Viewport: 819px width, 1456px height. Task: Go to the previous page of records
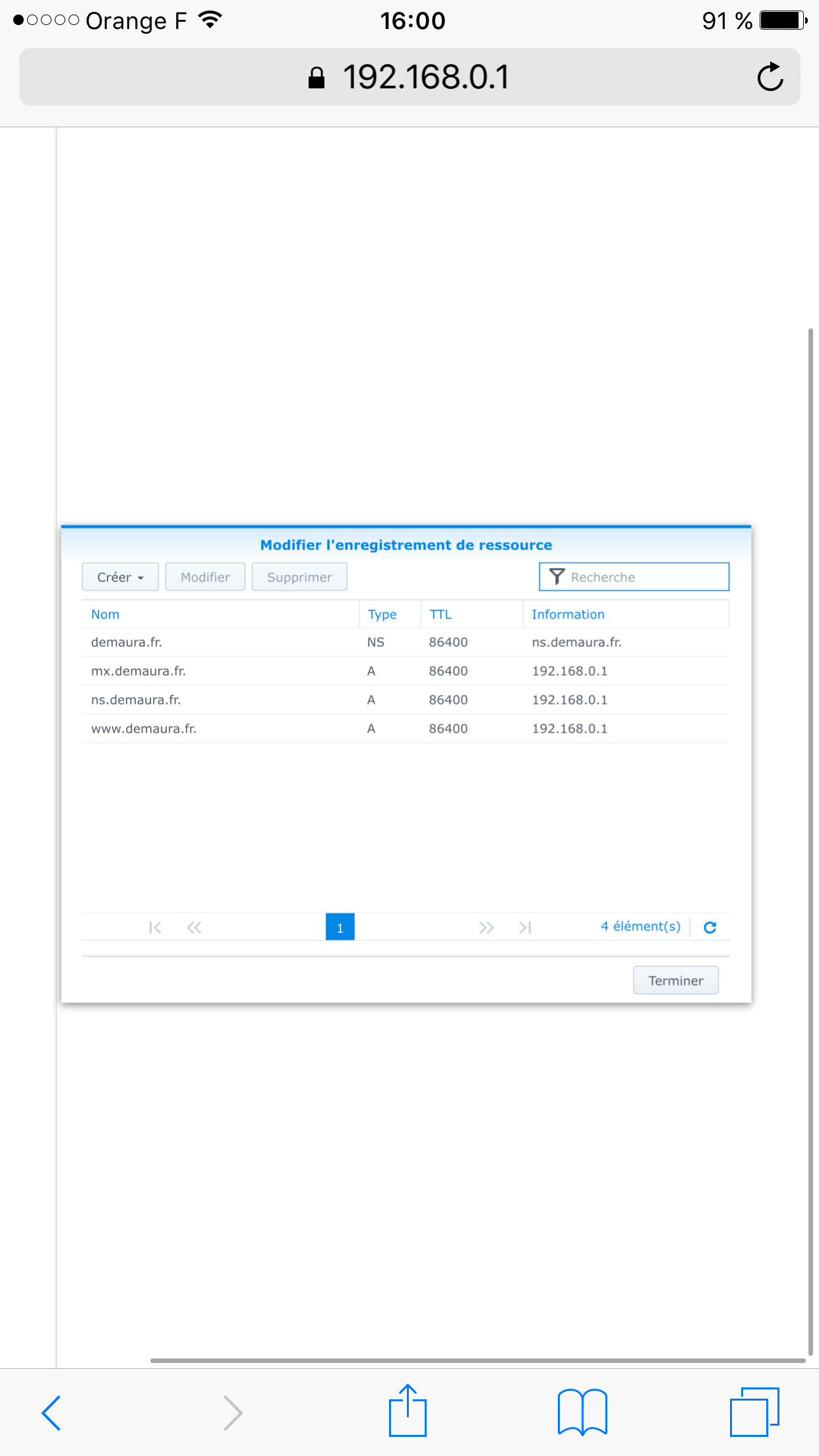[x=194, y=928]
